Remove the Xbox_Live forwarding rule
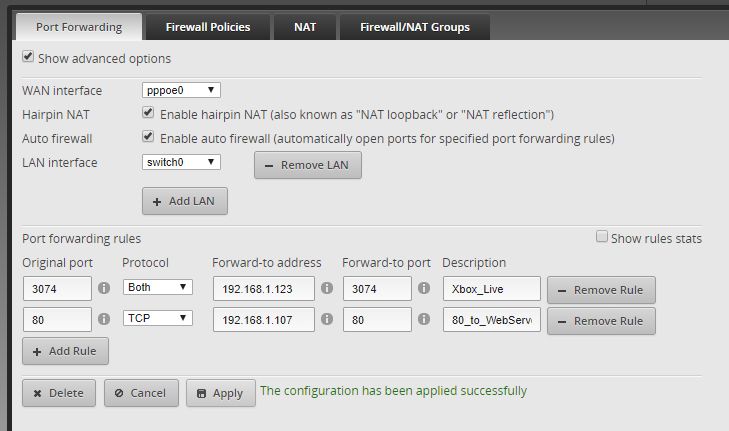 click(x=601, y=291)
